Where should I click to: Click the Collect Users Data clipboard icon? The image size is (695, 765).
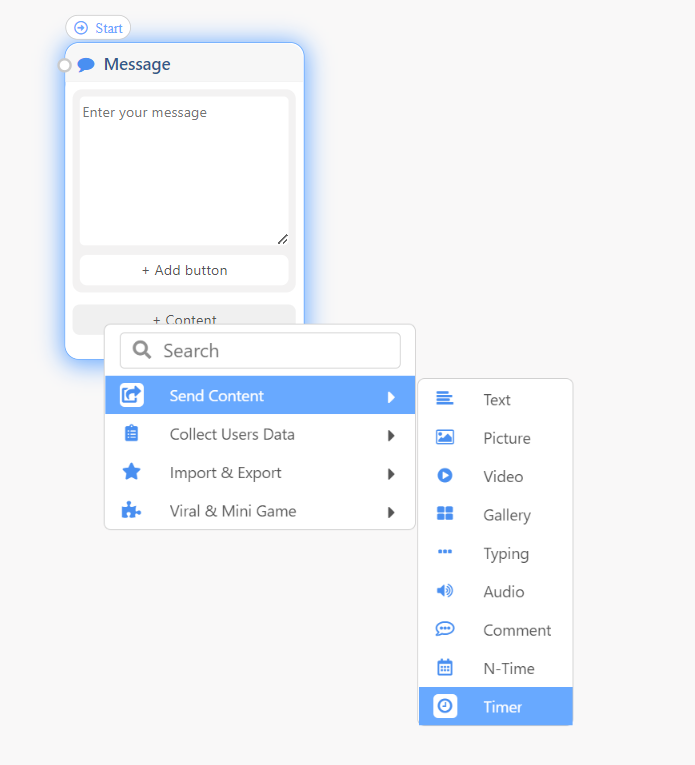point(131,433)
